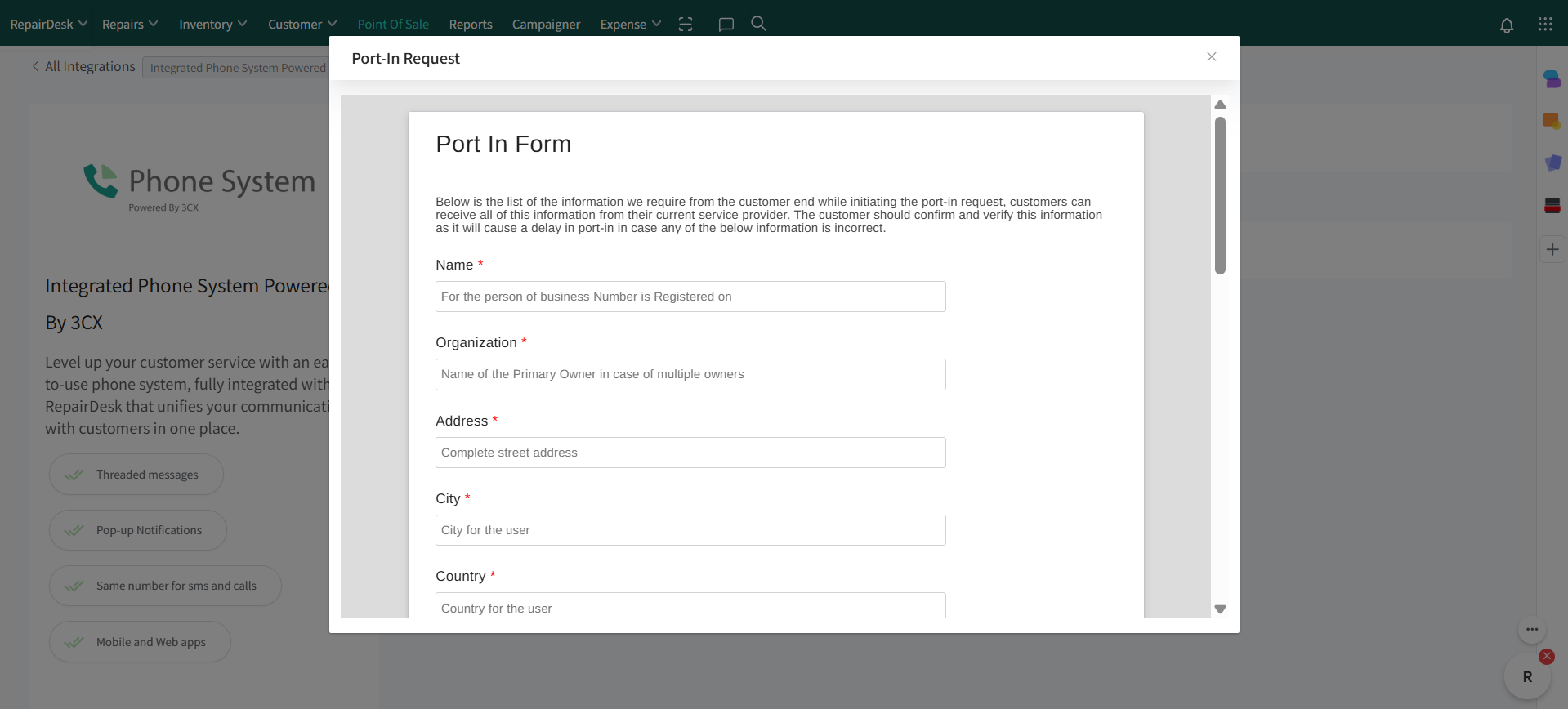Go back to All Integrations
The image size is (1568, 709).
pyautogui.click(x=83, y=67)
